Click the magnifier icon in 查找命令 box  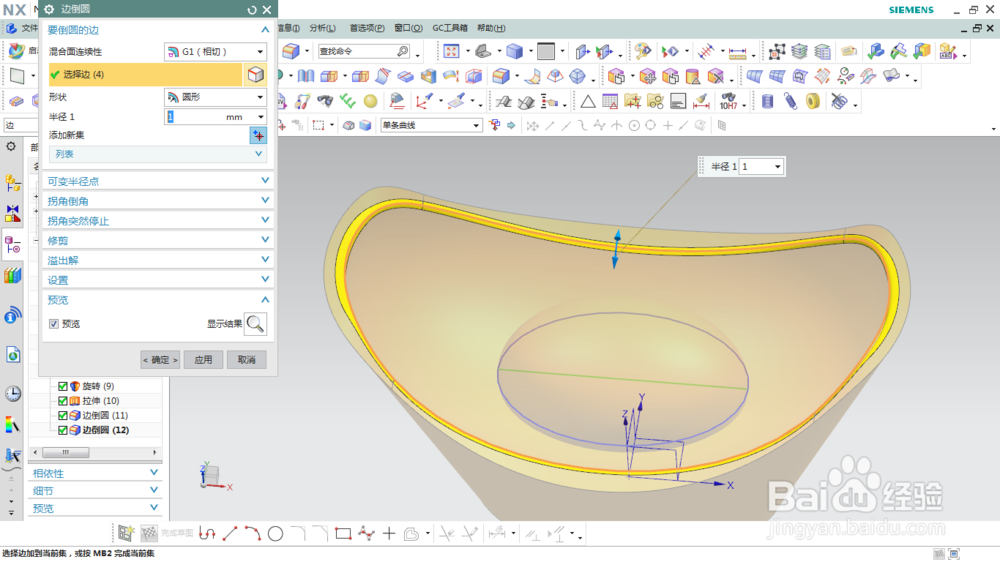click(402, 51)
